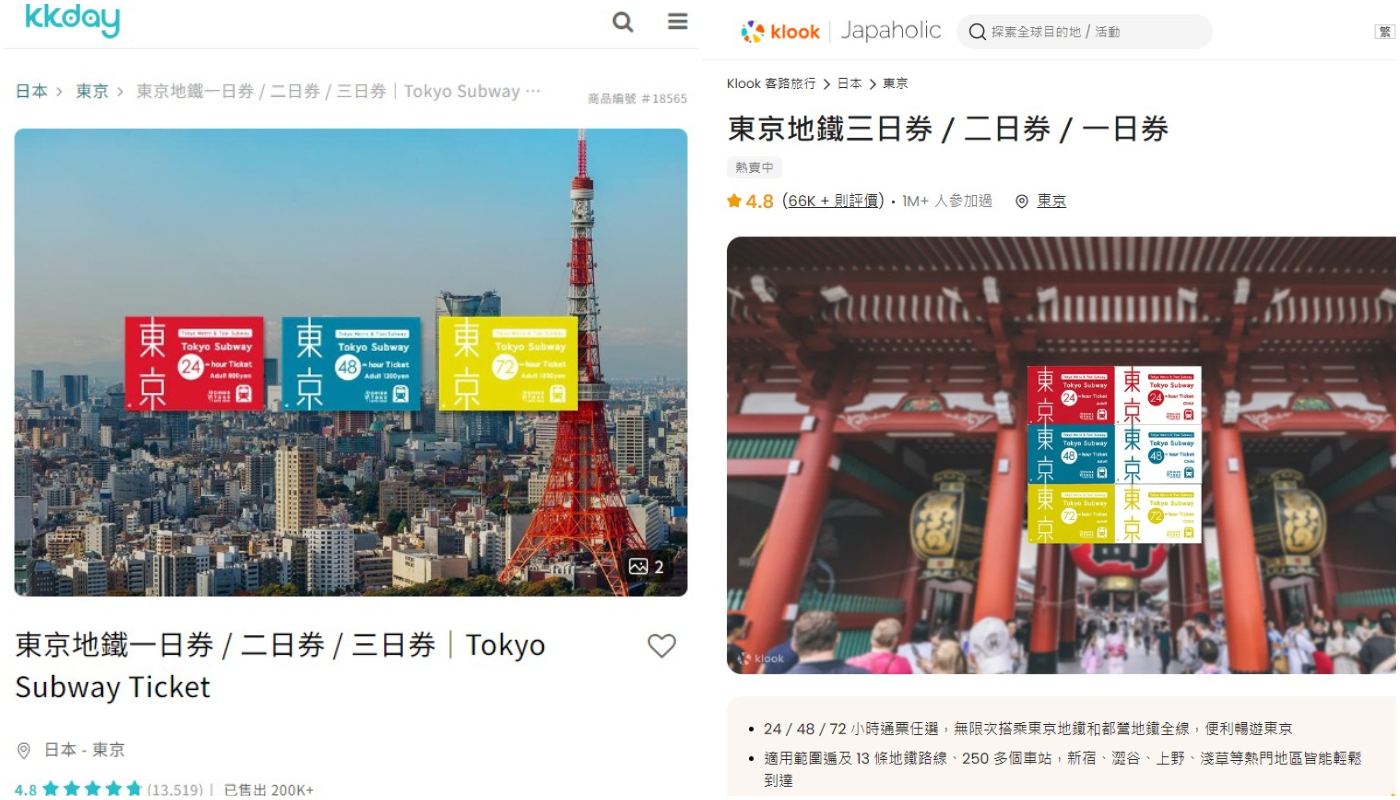Image resolution: width=1400 pixels, height=800 pixels.
Task: Open the KKday hamburger menu
Action: coord(678,21)
